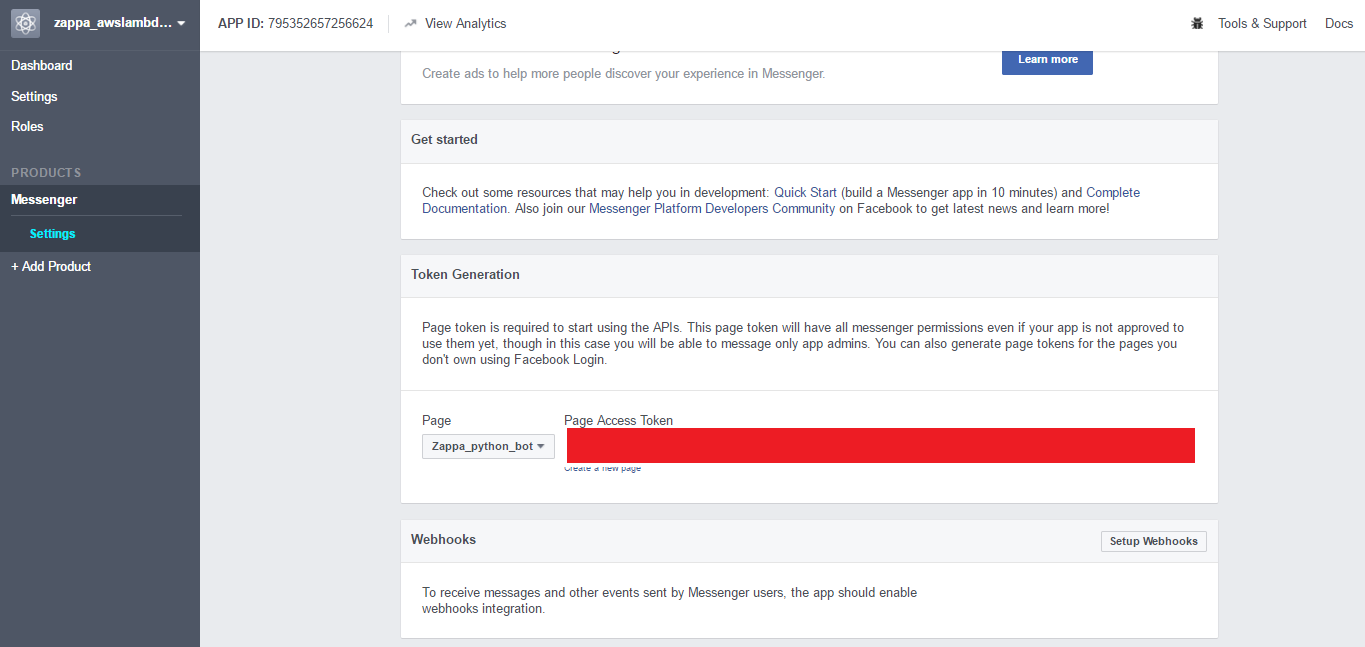Viewport: 1365px width, 647px height.
Task: Click the bug icon beside Tools & Support
Action: coord(1197,23)
